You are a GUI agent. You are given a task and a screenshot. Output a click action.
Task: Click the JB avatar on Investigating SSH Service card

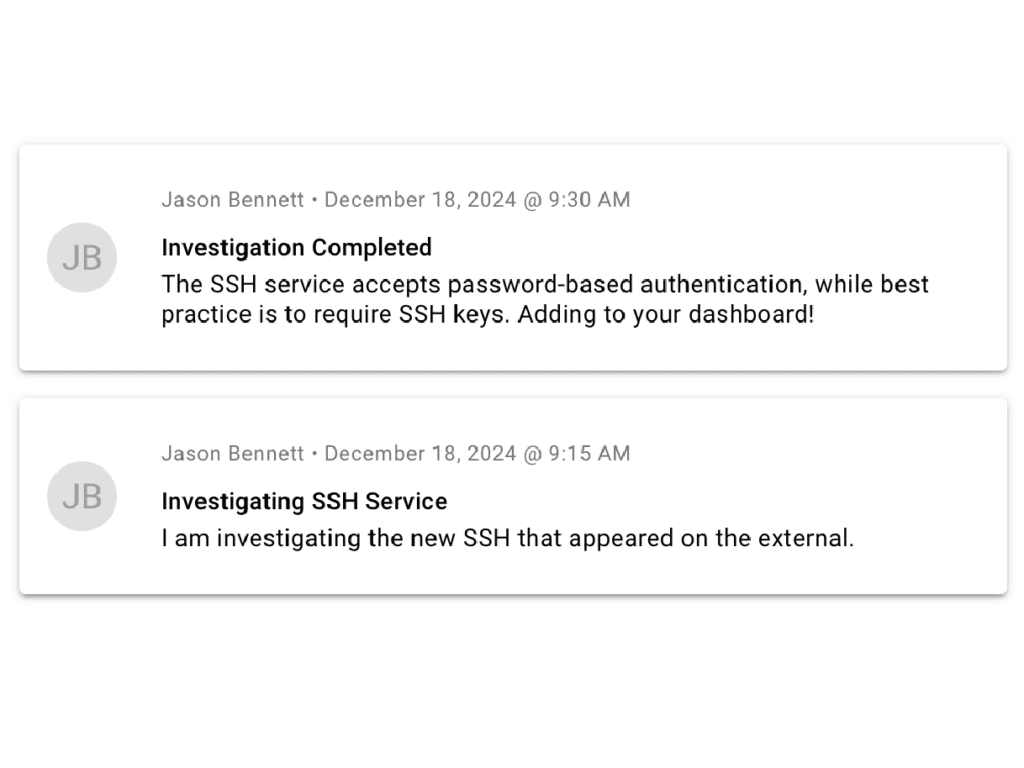82,496
